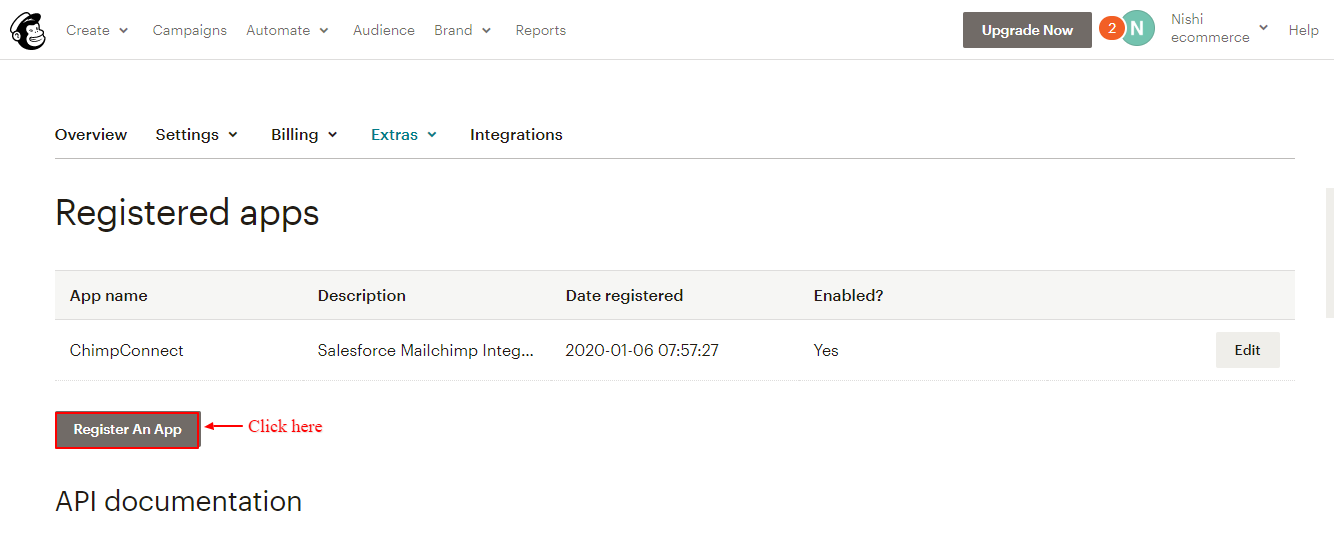Edit the ChimpConnect app

[x=1247, y=350]
